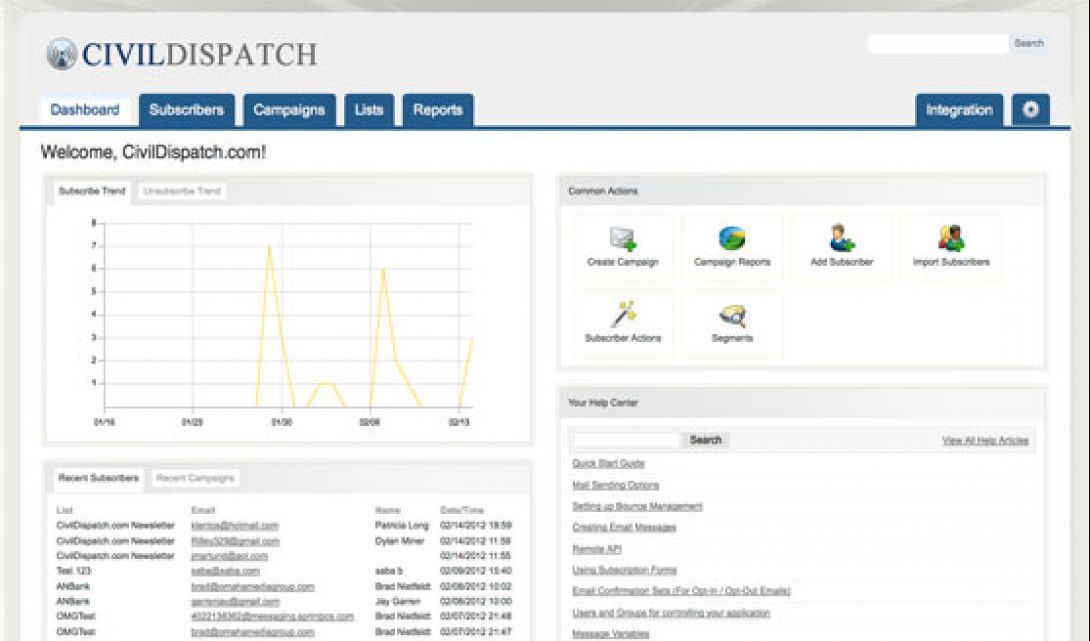Open the Campaign Reports pie chart icon
1090x641 pixels.
pyautogui.click(x=732, y=238)
